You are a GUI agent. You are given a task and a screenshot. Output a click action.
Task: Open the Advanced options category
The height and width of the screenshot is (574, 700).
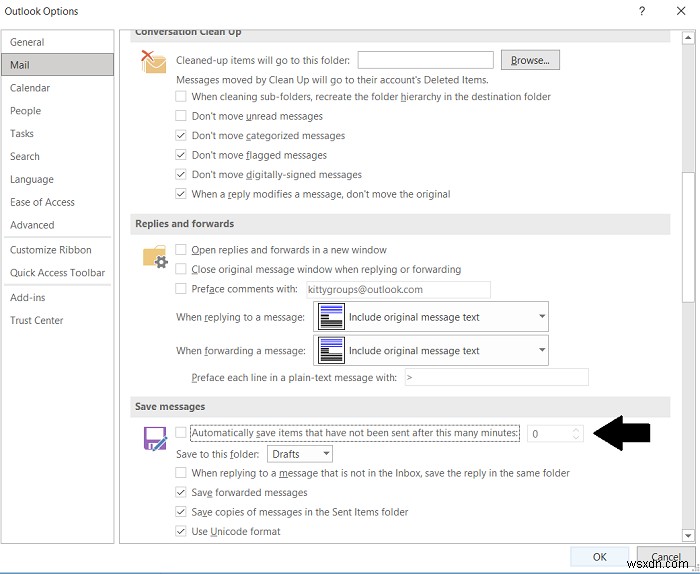pyautogui.click(x=58, y=225)
